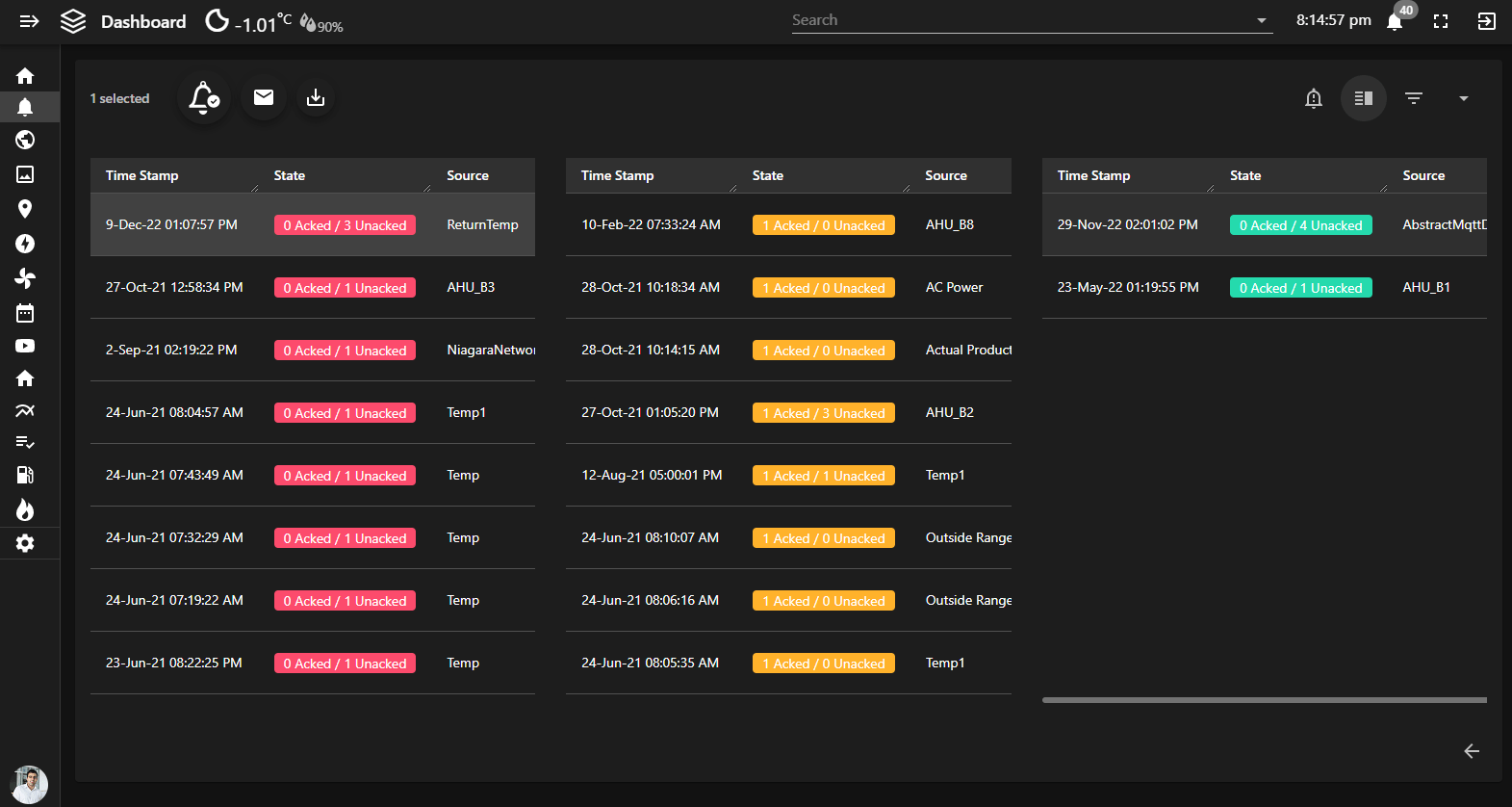1512x807 pixels.
Task: Open the notification bell with badge 40
Action: pos(1395,21)
